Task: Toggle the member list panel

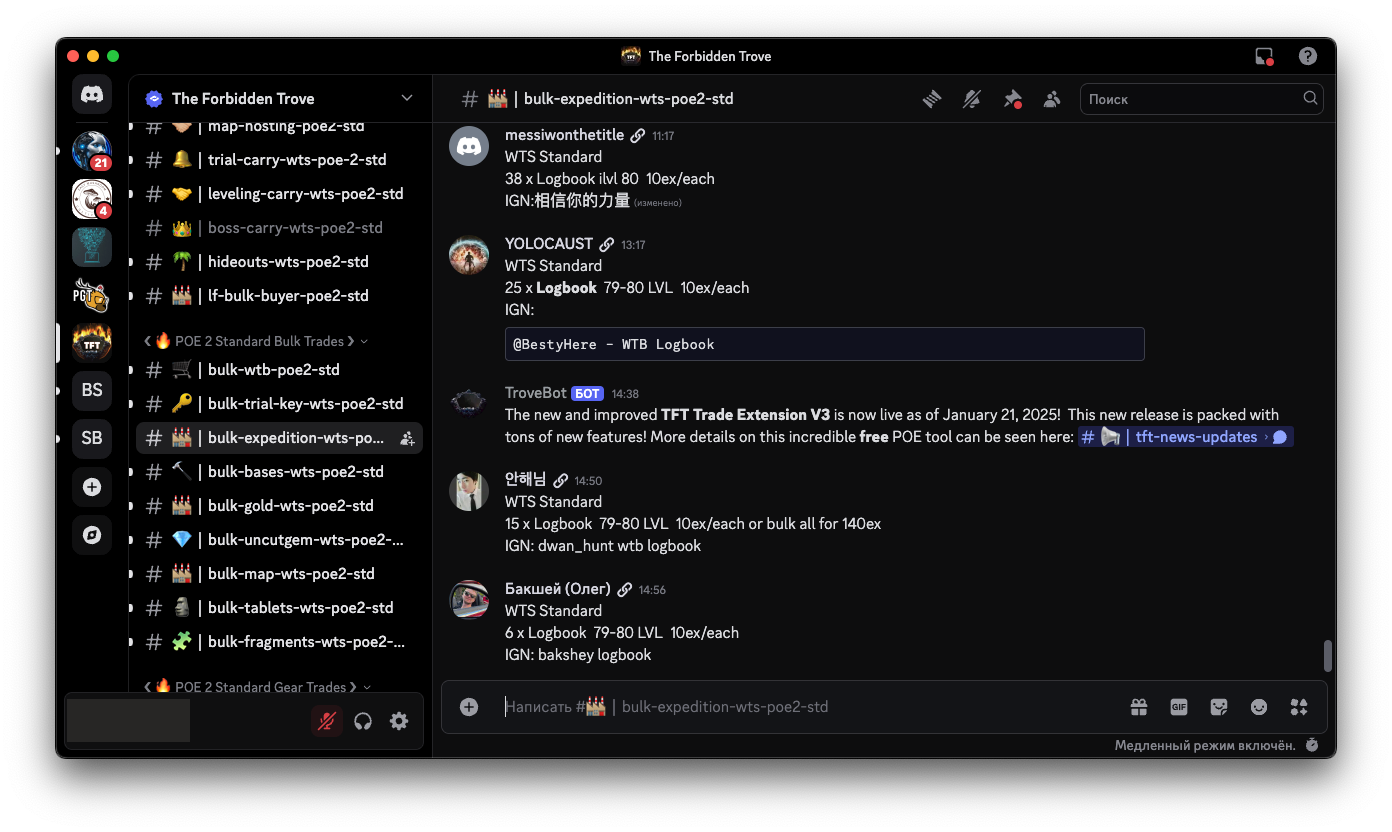Action: coord(1052,99)
